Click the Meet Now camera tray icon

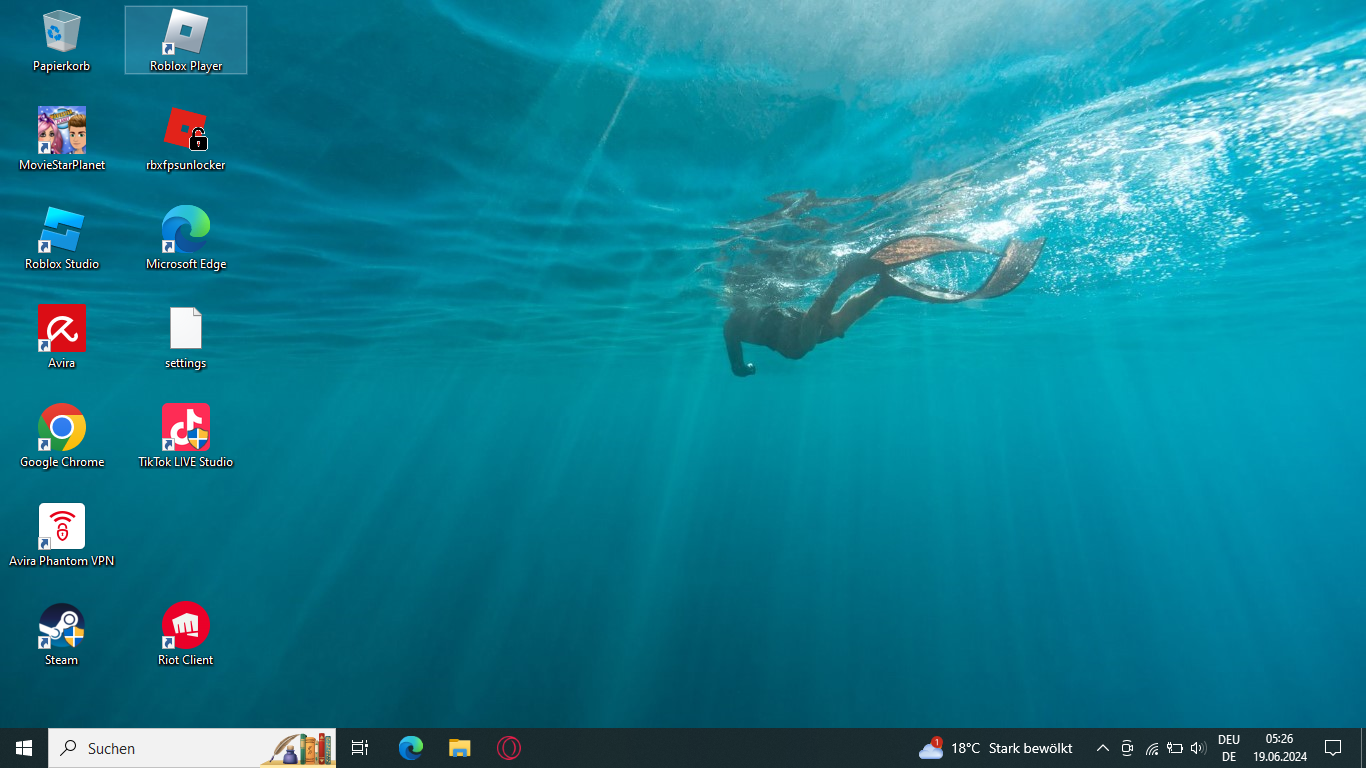(1127, 748)
